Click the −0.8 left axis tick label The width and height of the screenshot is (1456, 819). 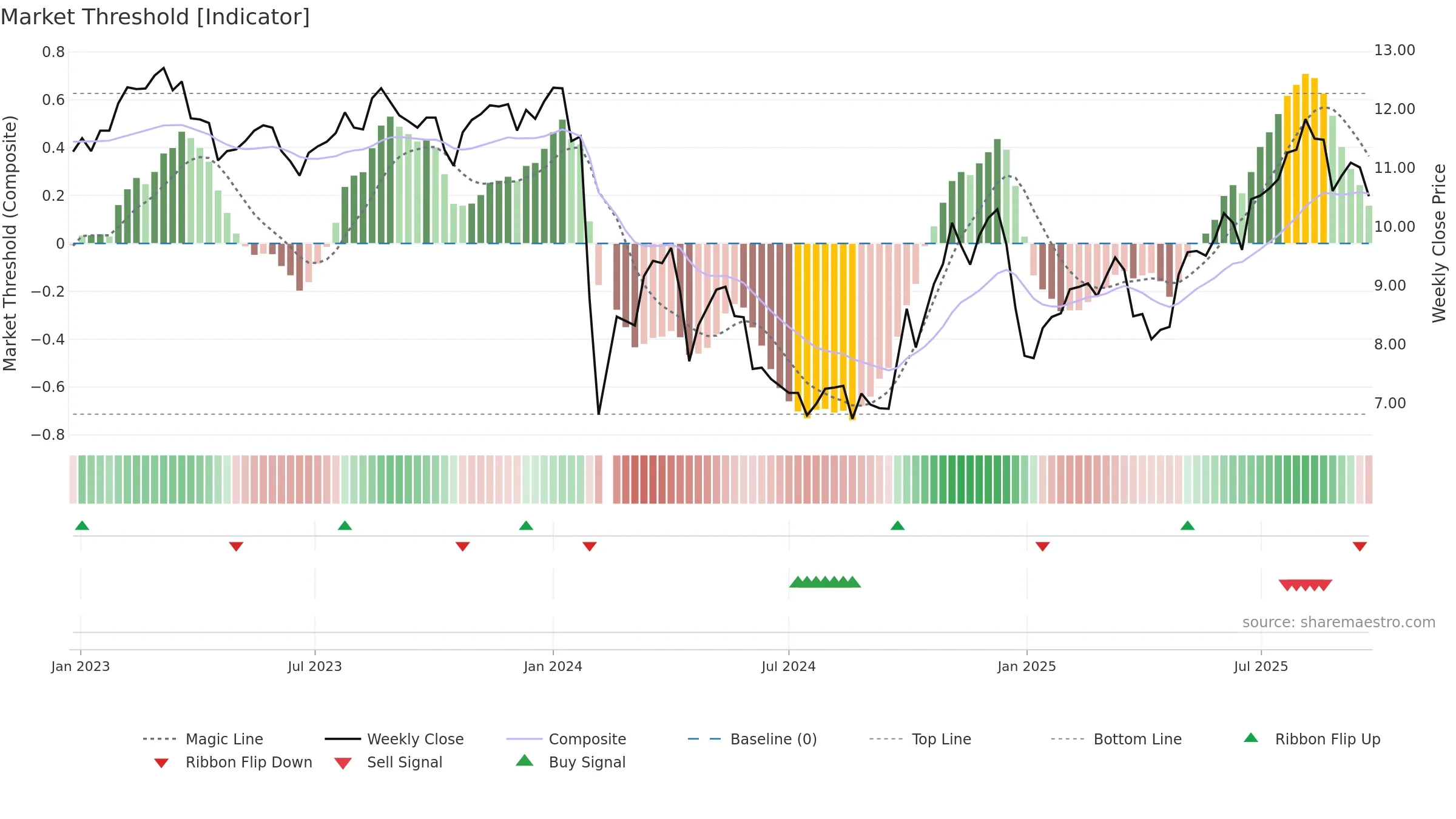(x=48, y=435)
